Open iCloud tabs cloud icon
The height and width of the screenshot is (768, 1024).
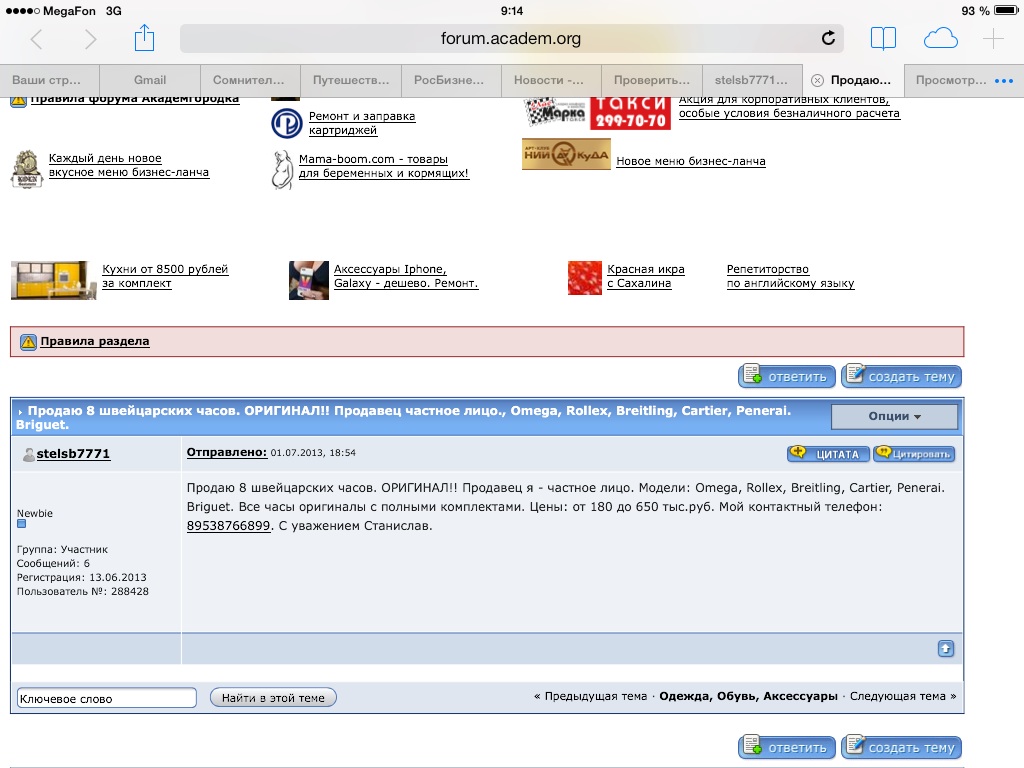point(940,39)
